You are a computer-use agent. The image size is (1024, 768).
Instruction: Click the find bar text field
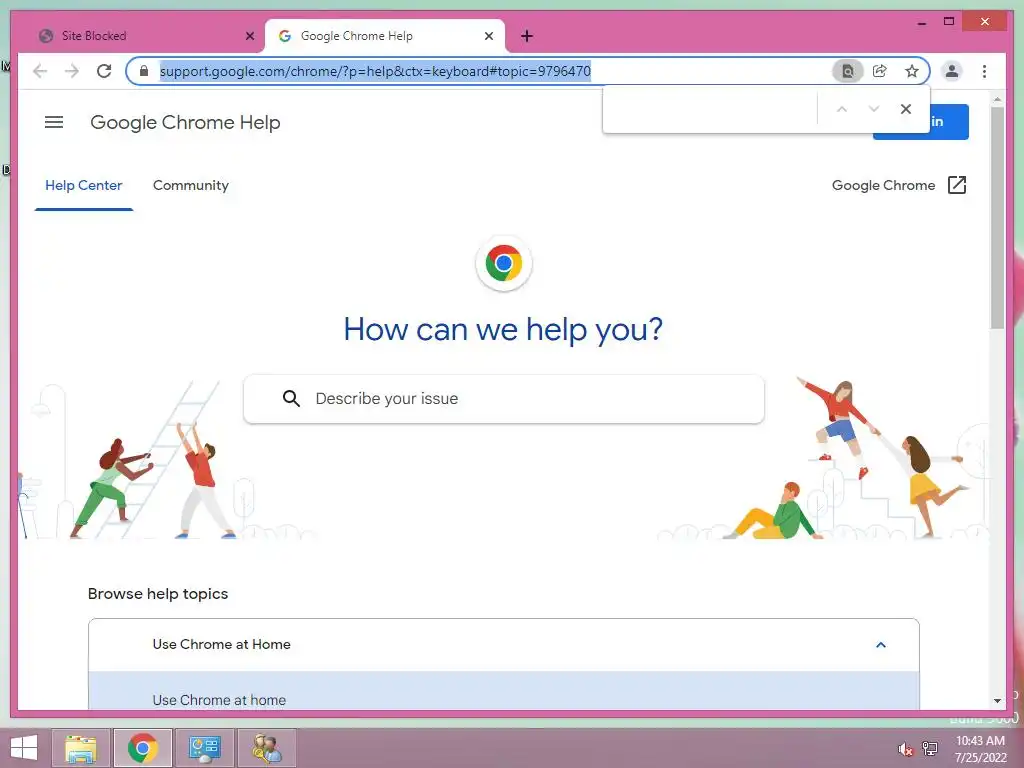point(711,109)
